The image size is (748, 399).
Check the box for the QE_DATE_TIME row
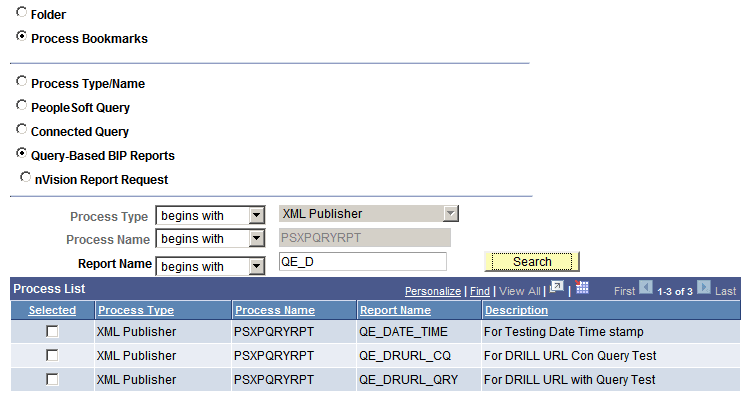52,331
